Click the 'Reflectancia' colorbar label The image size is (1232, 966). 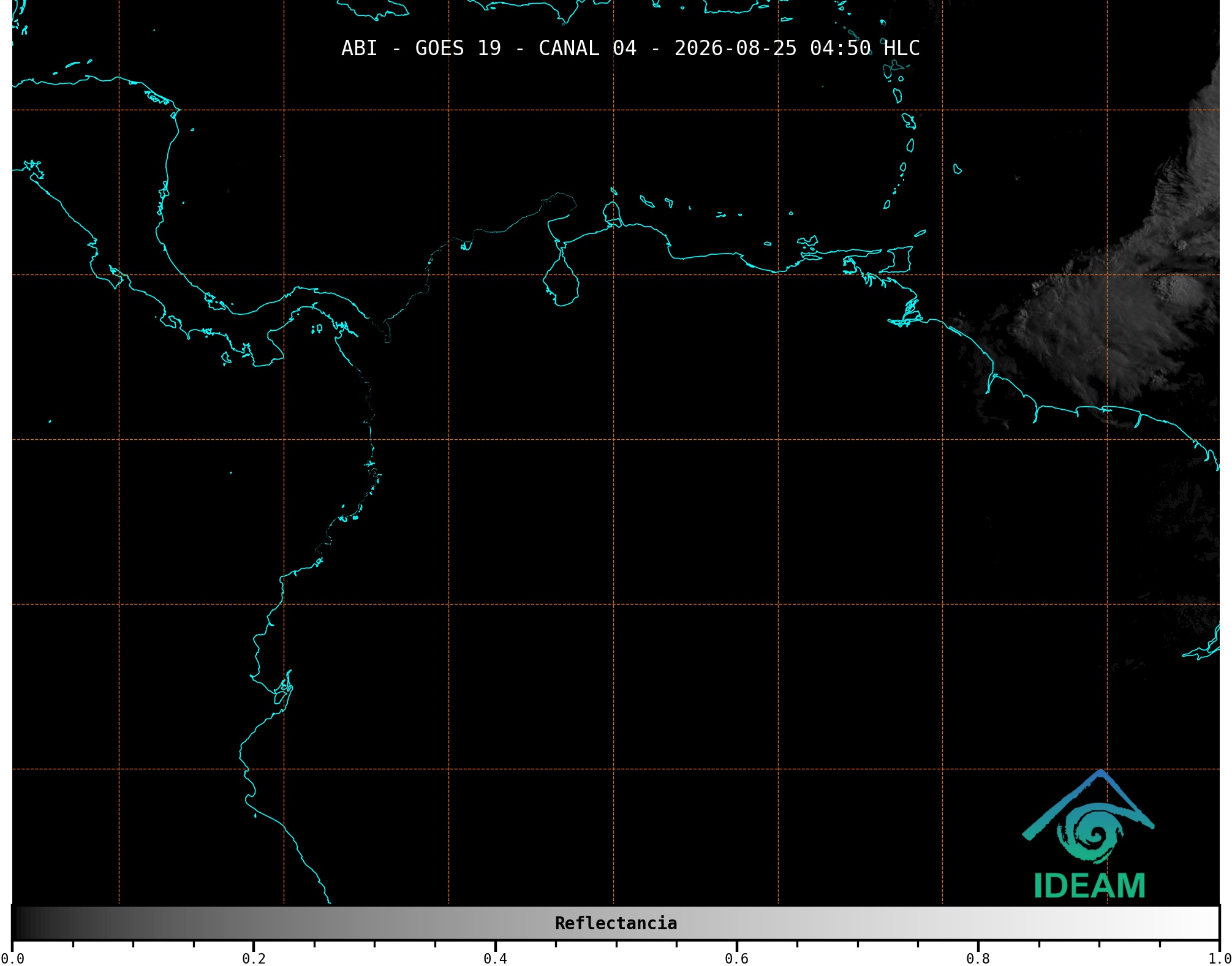click(616, 923)
